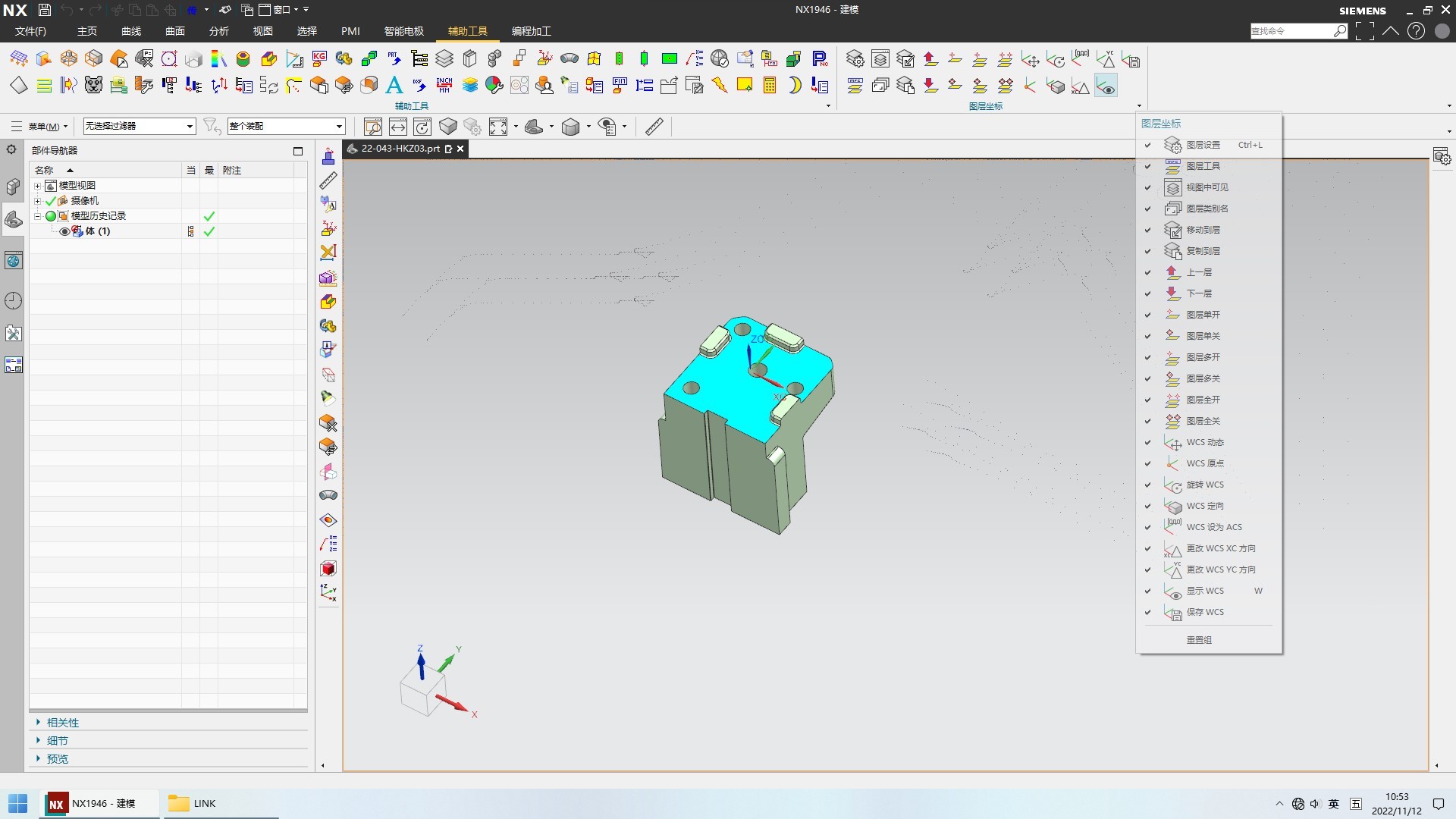Click the save WCS icon in ribbon

(1131, 59)
